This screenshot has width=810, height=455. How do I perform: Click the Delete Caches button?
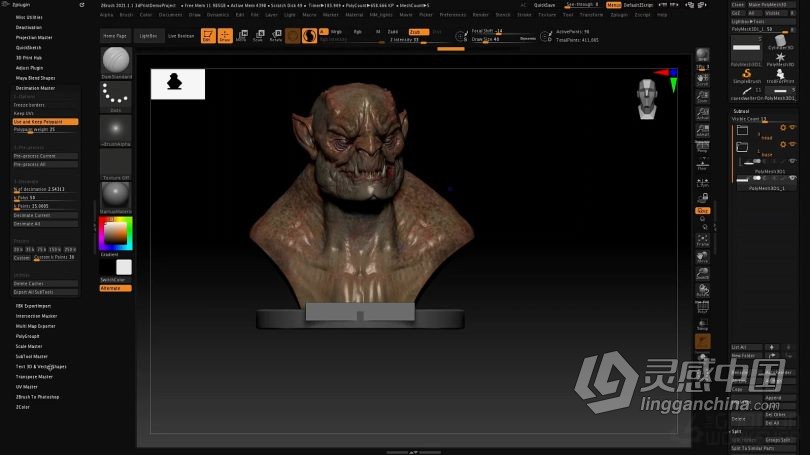(x=45, y=284)
